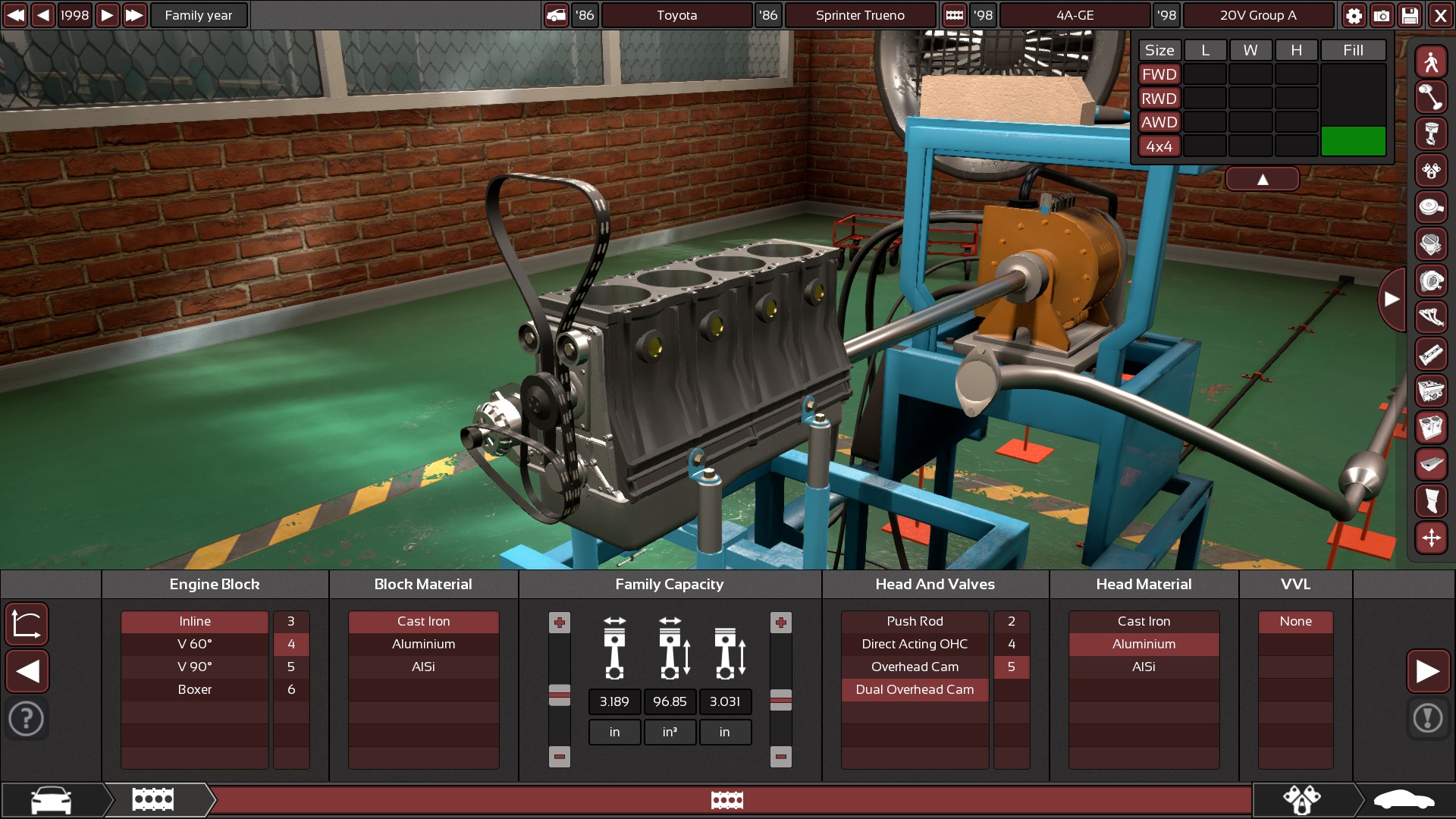Collapse the size panel with up arrow
The image size is (1456, 819).
coord(1263,180)
